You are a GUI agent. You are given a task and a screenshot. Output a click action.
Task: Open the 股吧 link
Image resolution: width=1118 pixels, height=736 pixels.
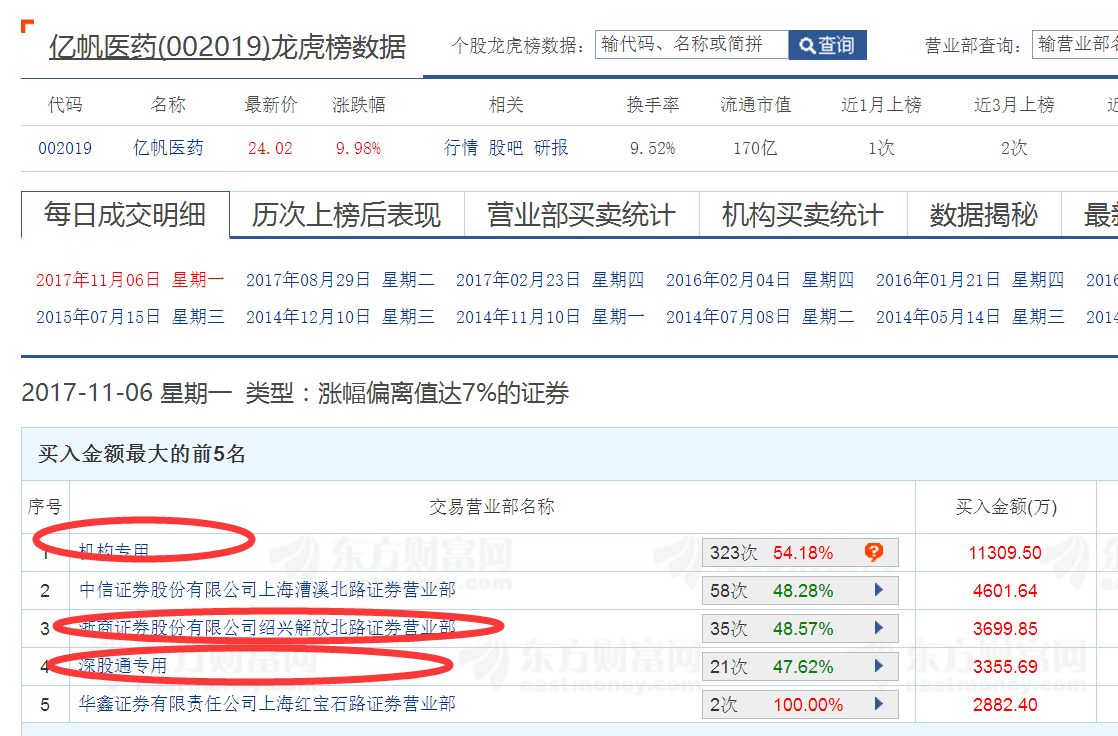506,148
